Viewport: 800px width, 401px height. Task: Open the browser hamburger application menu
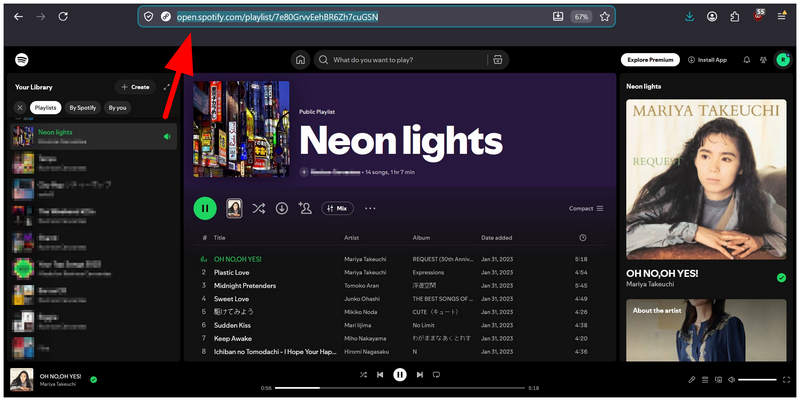tap(782, 17)
